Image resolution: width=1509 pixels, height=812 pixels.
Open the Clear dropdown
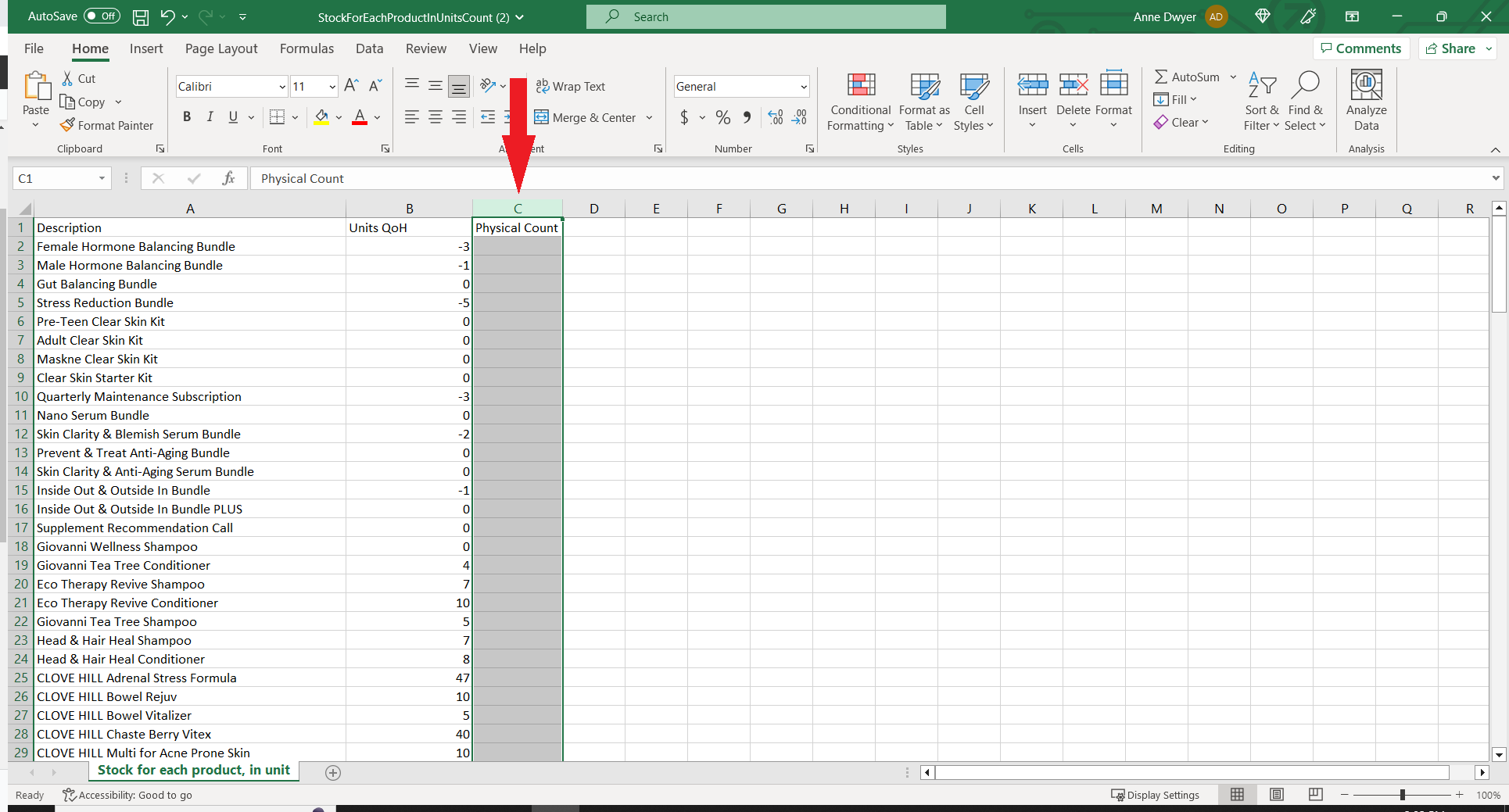[1181, 122]
